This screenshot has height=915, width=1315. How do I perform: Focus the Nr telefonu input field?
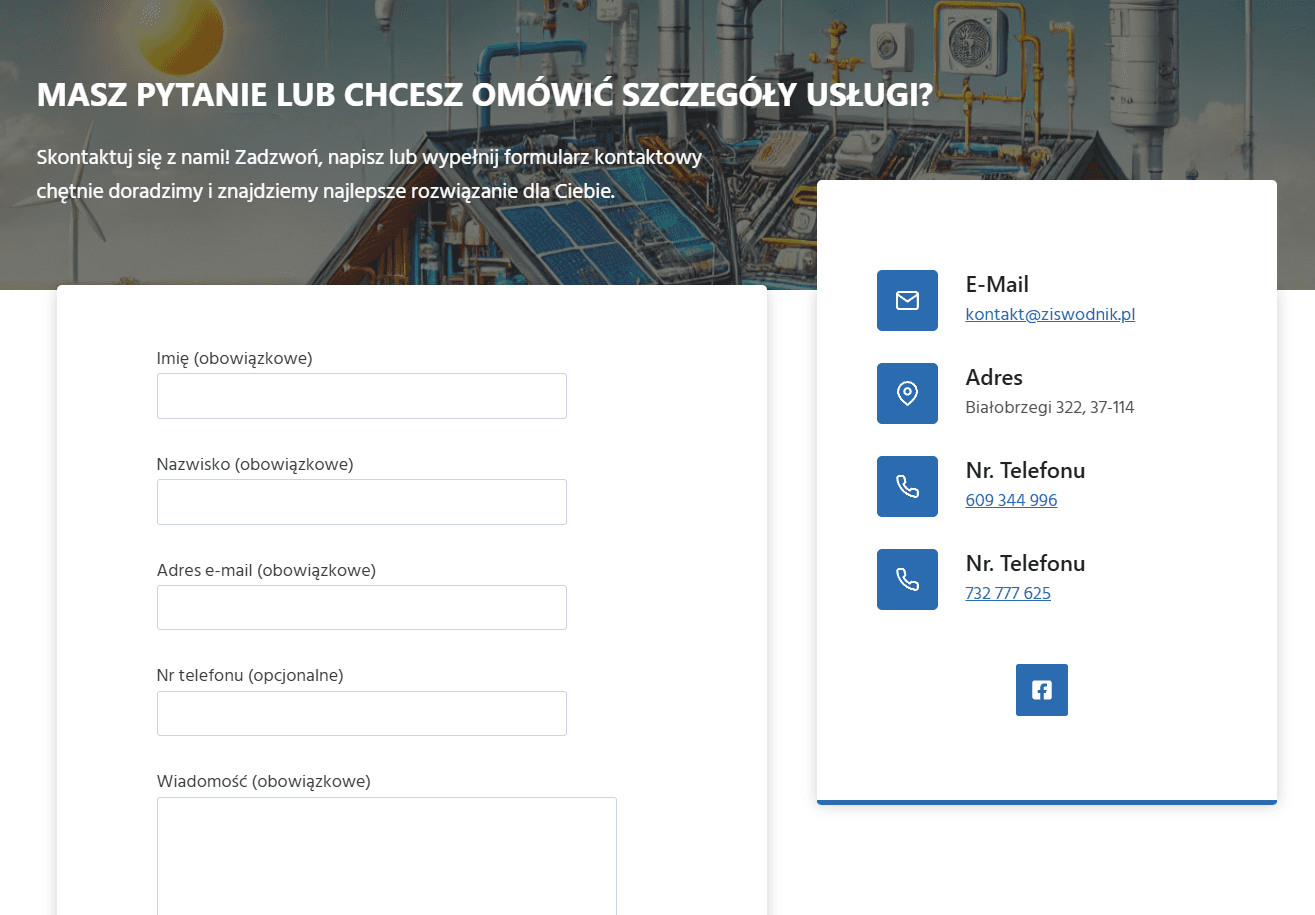(362, 714)
